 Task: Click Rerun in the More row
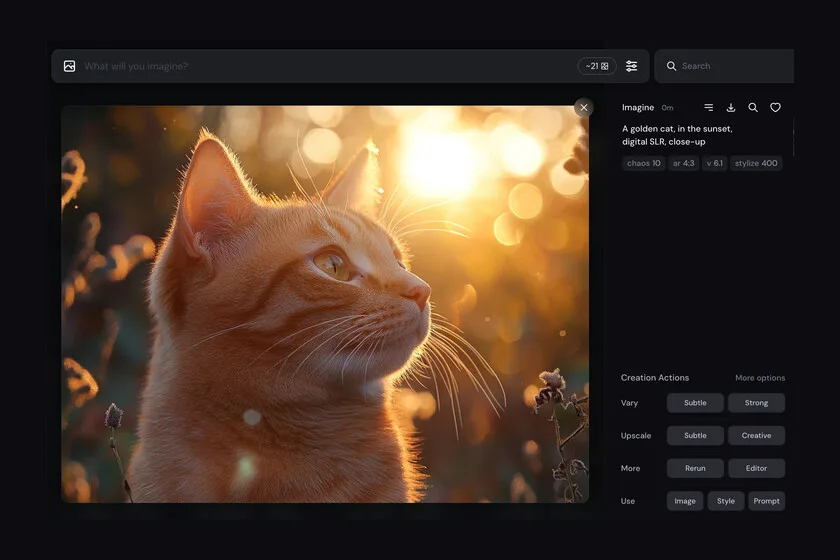695,468
